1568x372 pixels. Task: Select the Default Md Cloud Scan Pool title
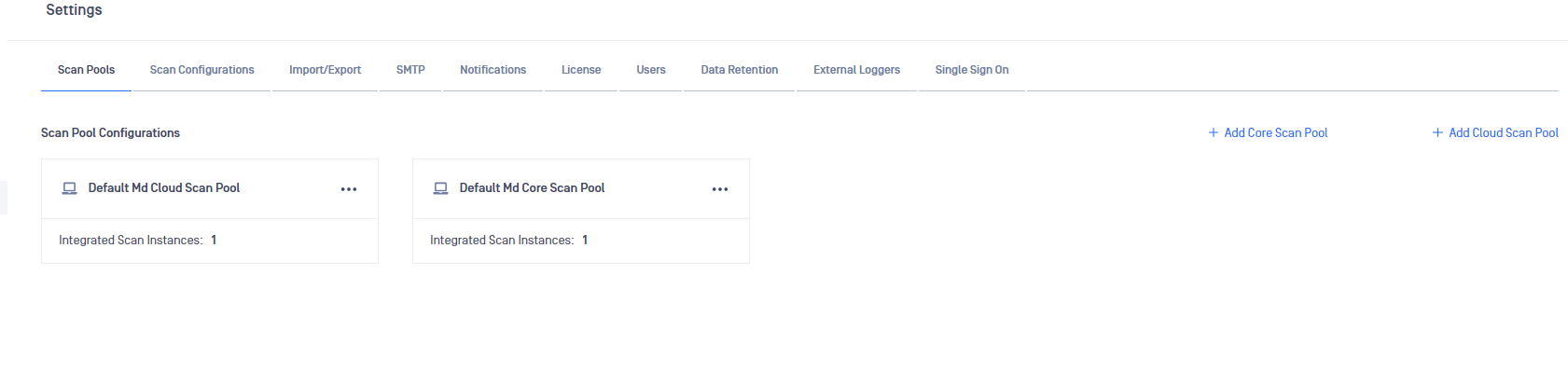click(x=164, y=188)
